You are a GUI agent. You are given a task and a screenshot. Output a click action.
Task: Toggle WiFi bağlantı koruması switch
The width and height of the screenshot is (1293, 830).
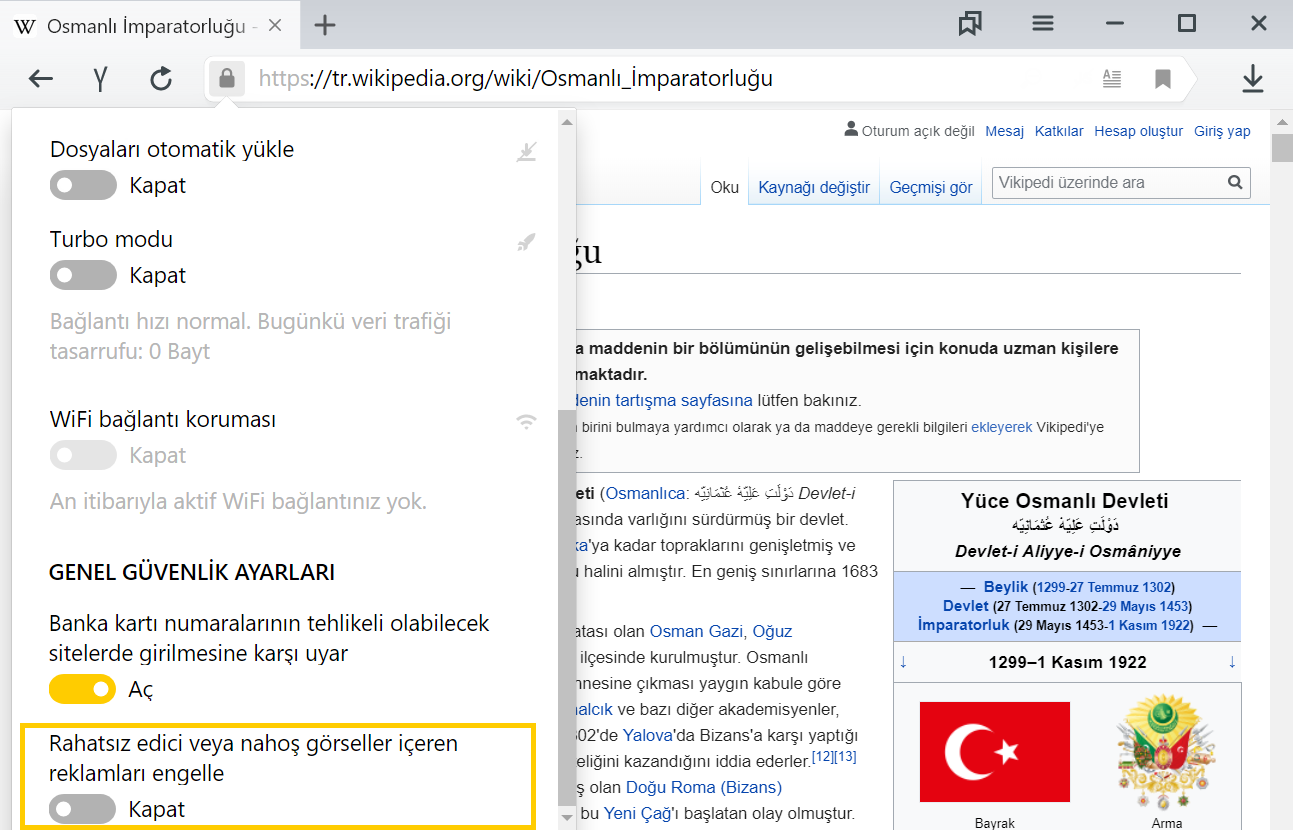point(83,455)
